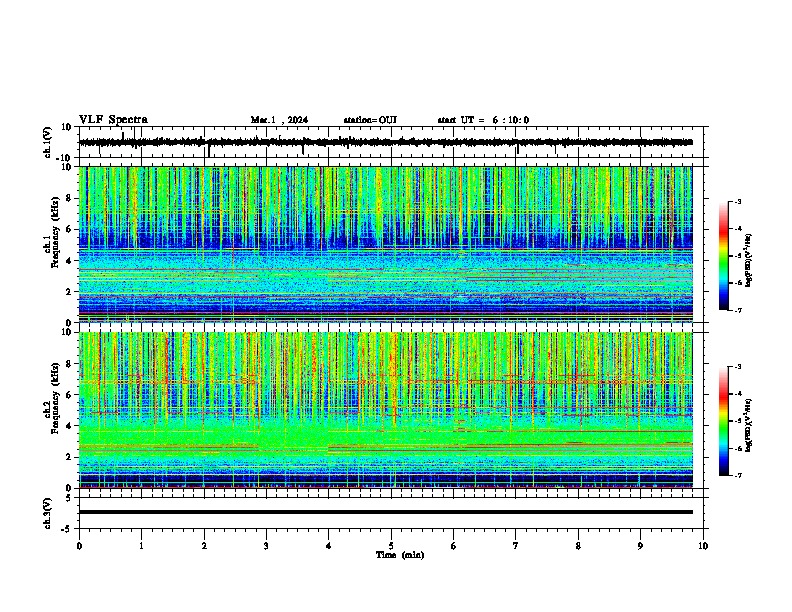Viewport: 792px width, 612px height.
Task: Click the time axis tick label '7'
Action: coord(516,546)
